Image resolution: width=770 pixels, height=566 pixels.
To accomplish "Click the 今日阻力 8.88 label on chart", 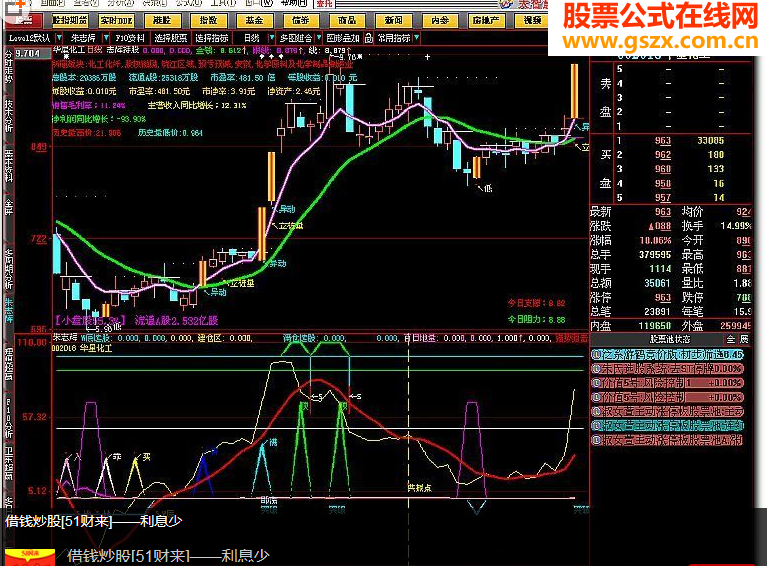I will [536, 320].
